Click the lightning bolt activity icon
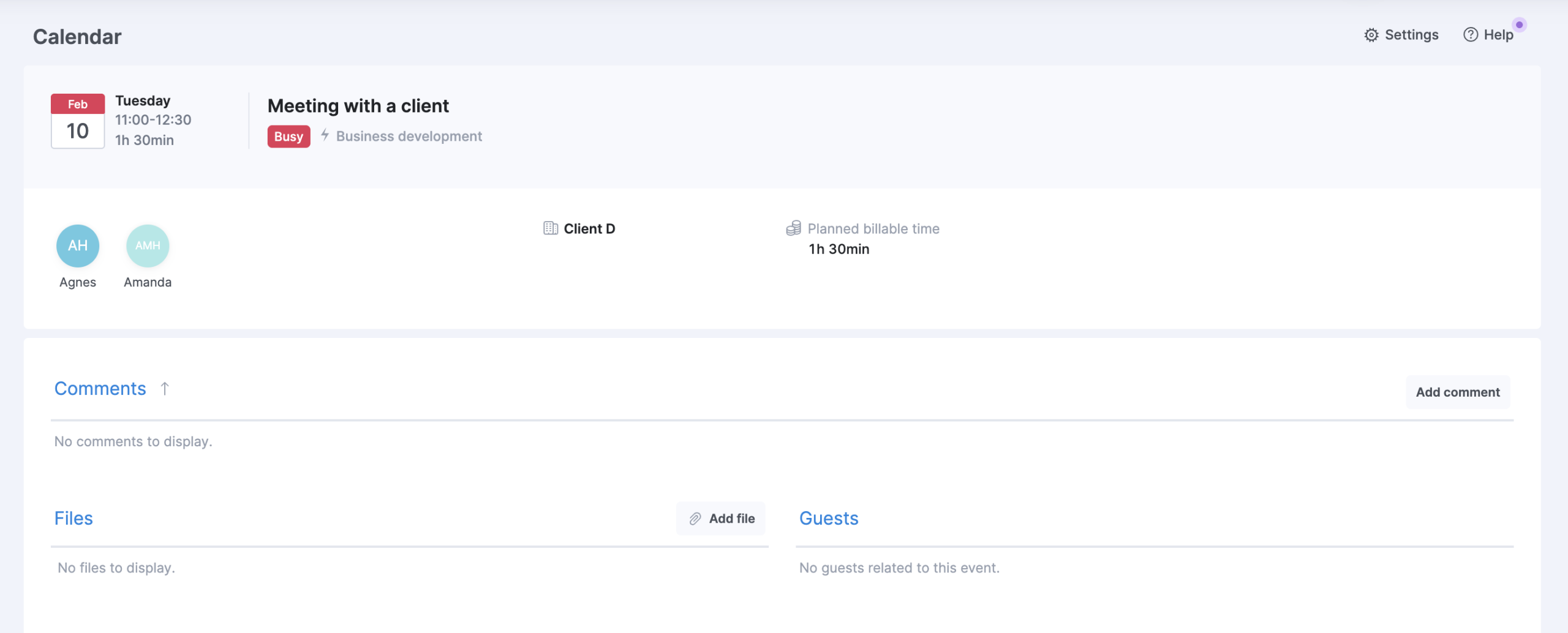 [325, 135]
